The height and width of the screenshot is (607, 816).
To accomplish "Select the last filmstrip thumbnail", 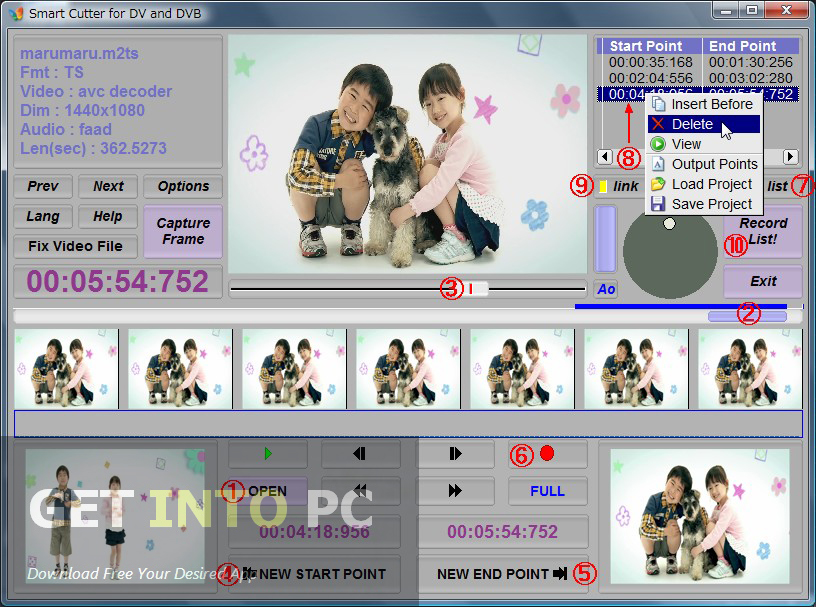I will click(750, 369).
